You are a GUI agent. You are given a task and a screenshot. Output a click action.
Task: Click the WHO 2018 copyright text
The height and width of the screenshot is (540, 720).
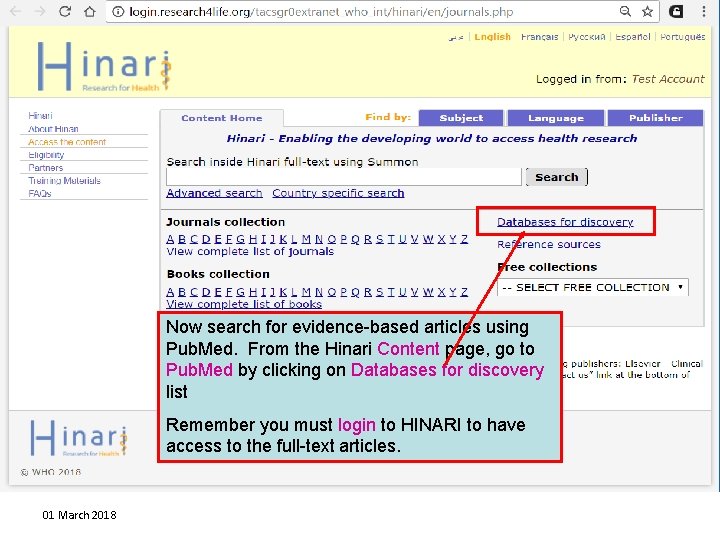click(51, 472)
